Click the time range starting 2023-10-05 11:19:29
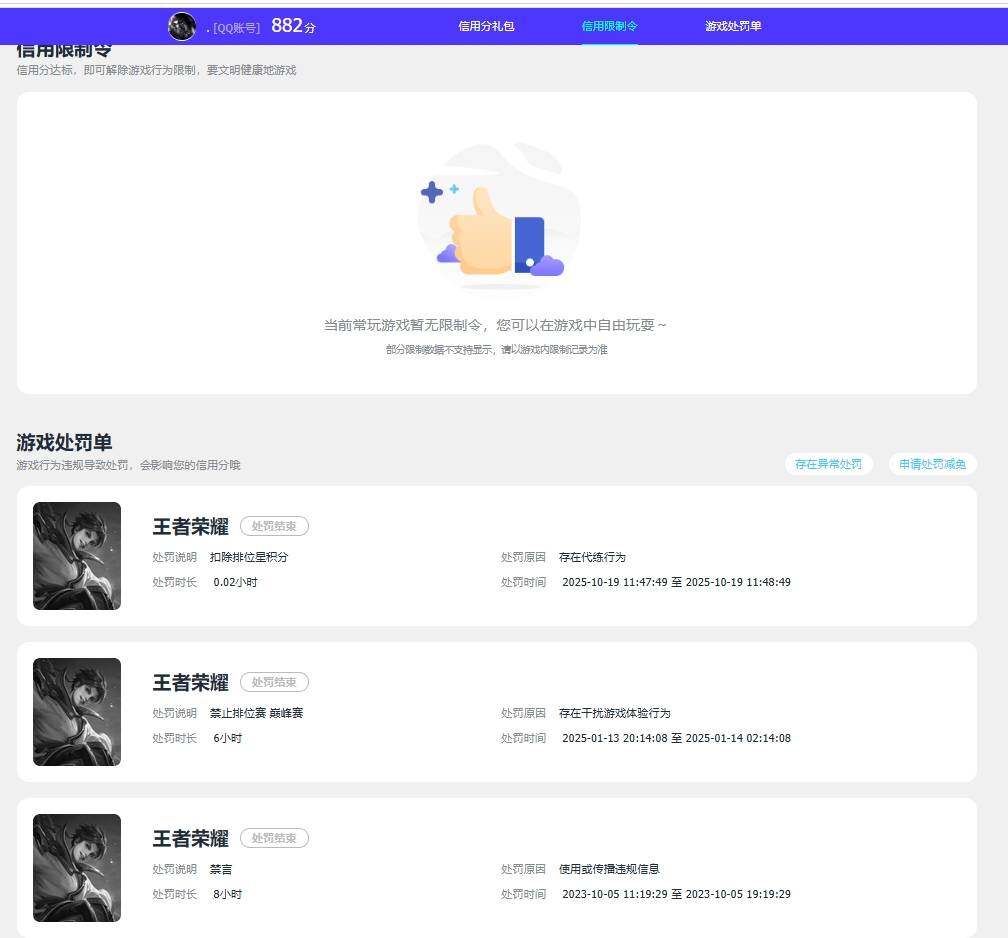The image size is (1008, 938). click(x=676, y=895)
